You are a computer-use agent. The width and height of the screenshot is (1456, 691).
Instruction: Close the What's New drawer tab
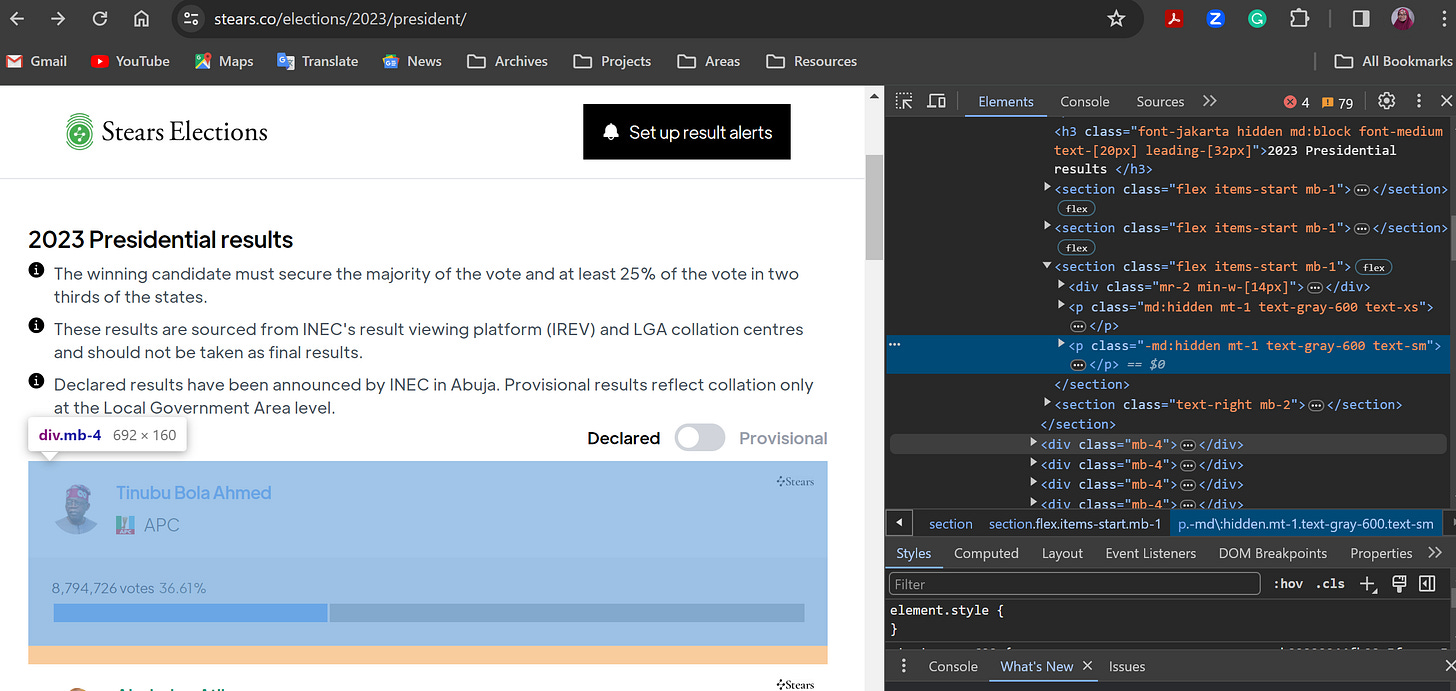coord(1088,666)
